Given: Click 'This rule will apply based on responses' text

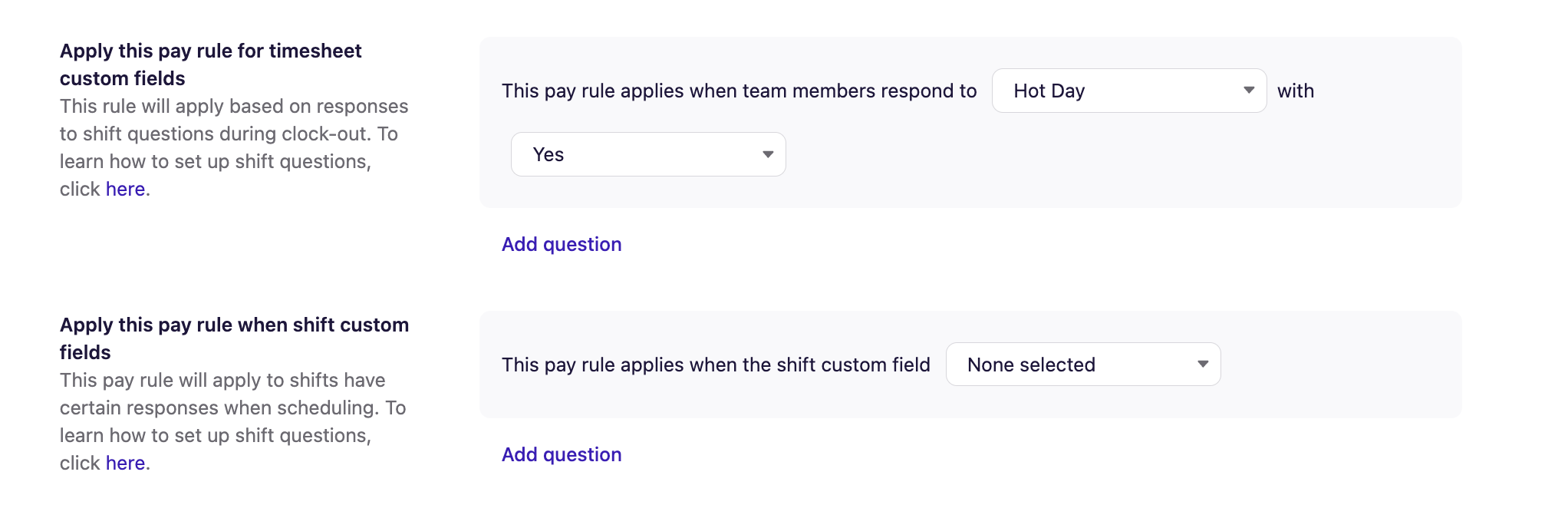Looking at the screenshot, I should coord(234,106).
